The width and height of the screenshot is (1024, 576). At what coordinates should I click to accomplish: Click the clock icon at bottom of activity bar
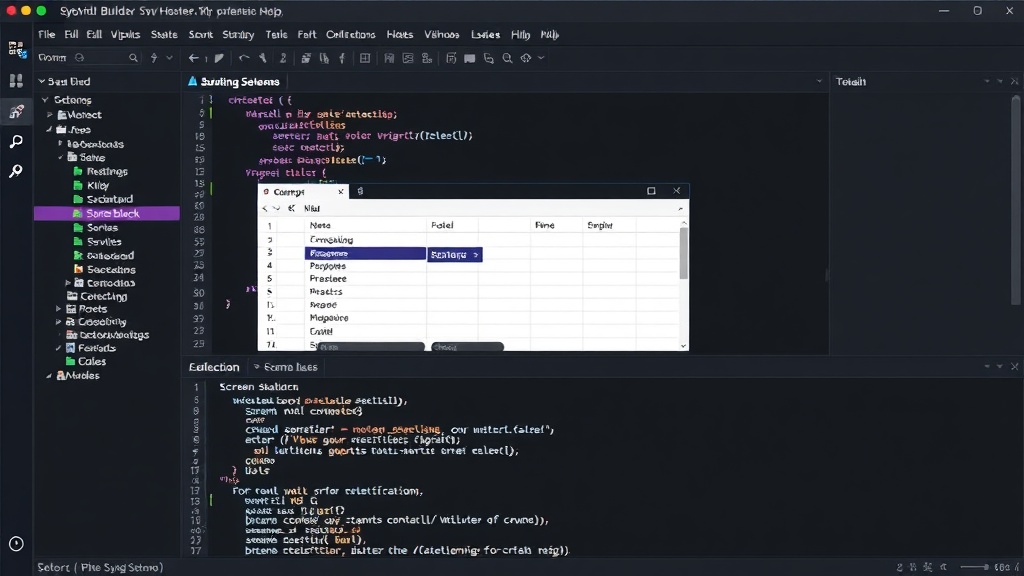coord(16,543)
